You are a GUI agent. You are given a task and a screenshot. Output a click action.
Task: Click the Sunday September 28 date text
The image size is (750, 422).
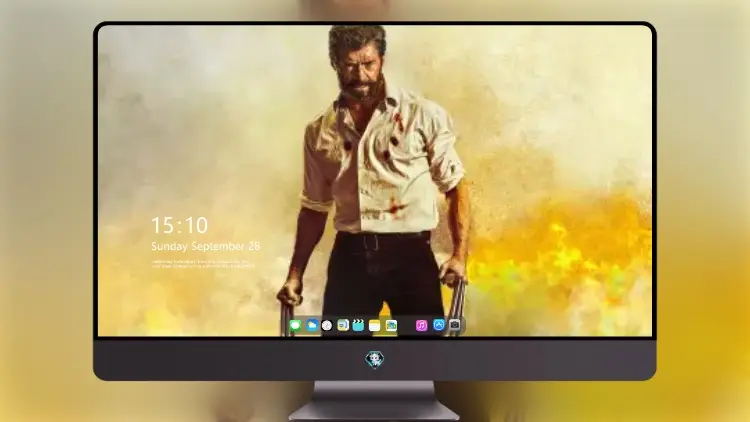pyautogui.click(x=206, y=246)
